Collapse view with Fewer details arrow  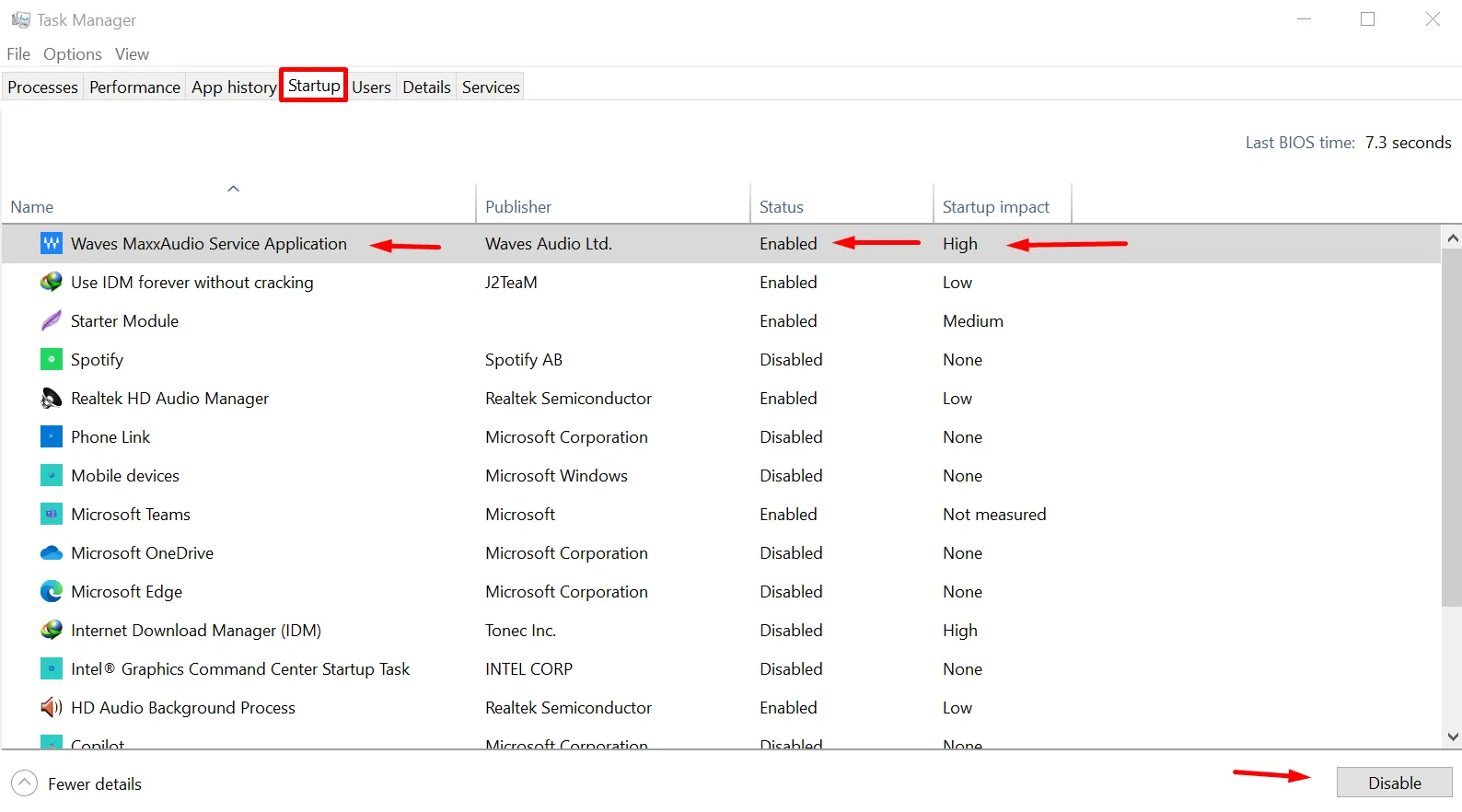(25, 783)
